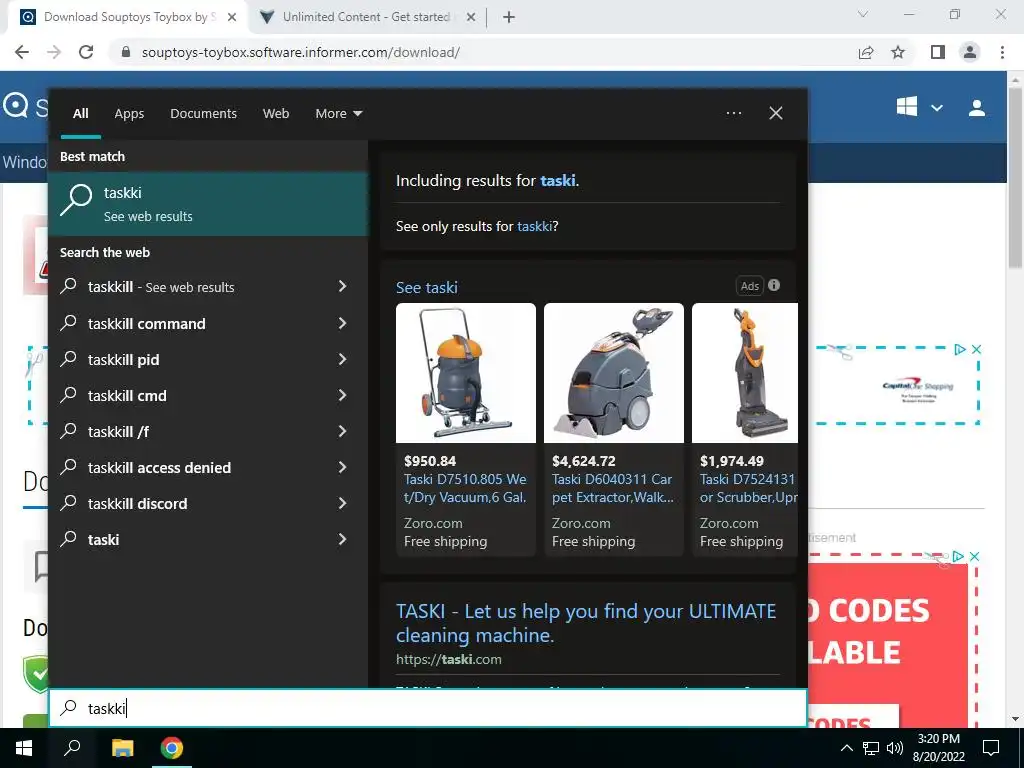Viewport: 1024px width, 768px height.
Task: Click the browser address bar URL
Action: (300, 52)
